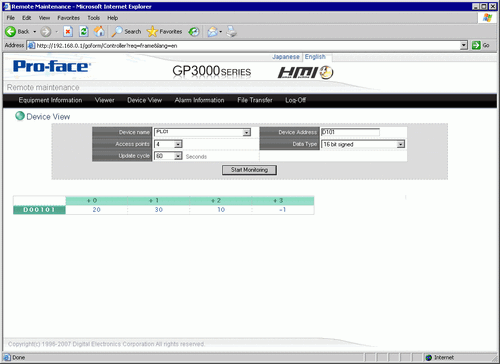Open the Tools menu

pyautogui.click(x=94, y=18)
